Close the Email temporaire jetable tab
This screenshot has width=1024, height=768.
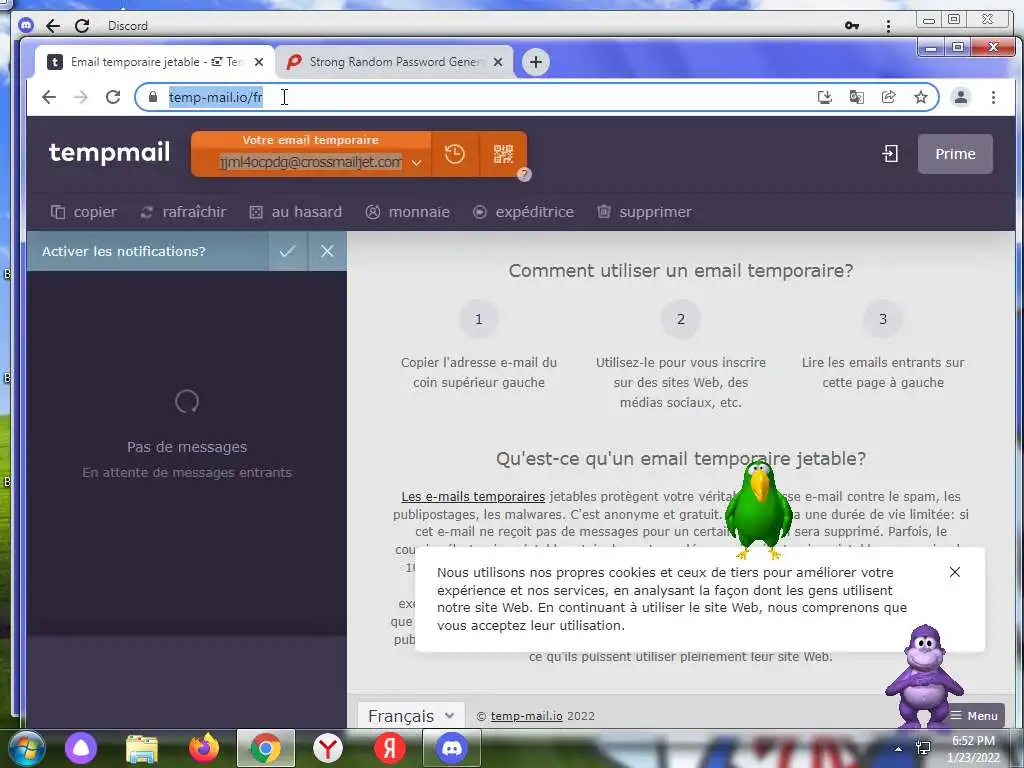[x=259, y=62]
